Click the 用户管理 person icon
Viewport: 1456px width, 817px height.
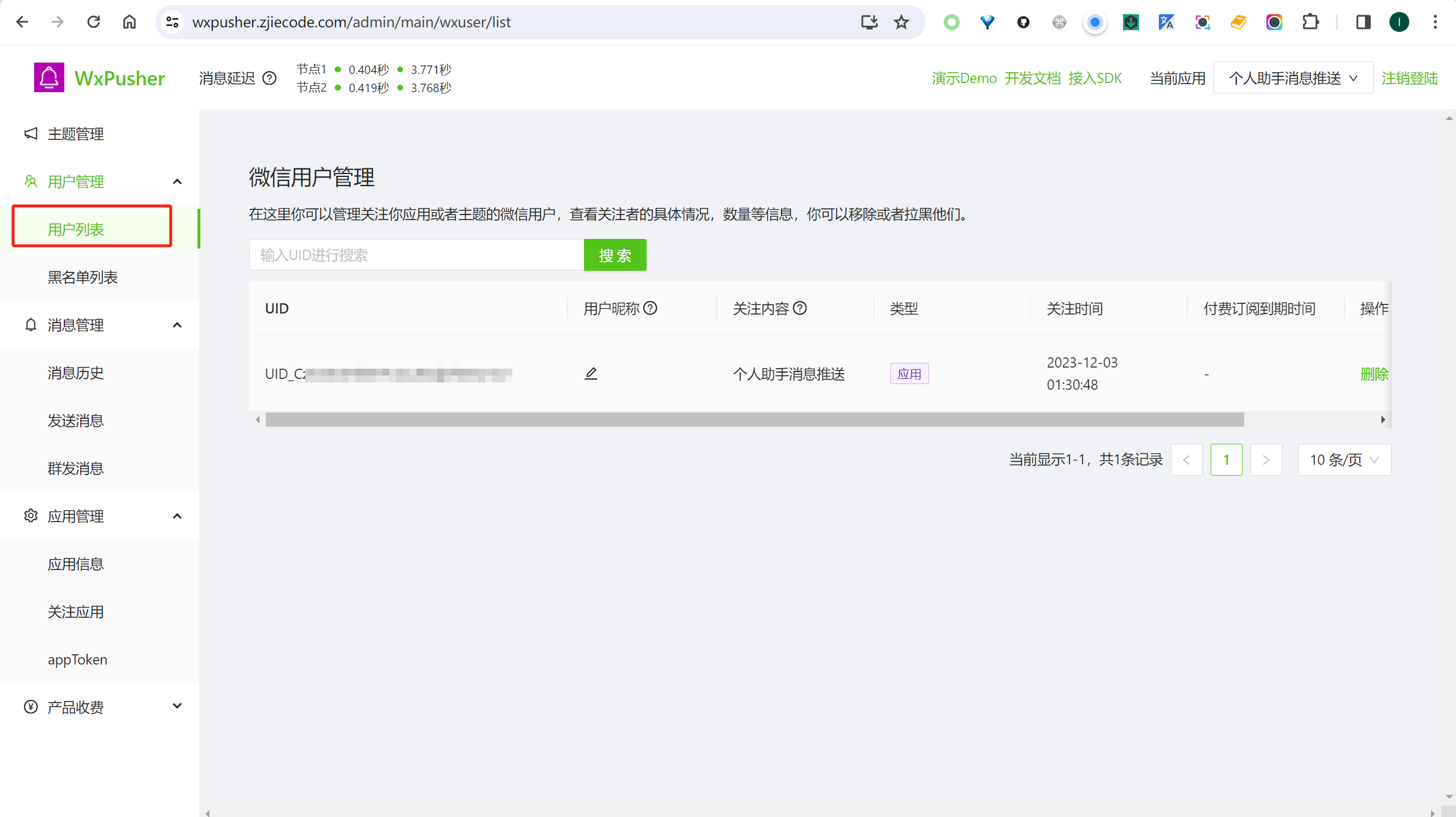click(x=30, y=181)
